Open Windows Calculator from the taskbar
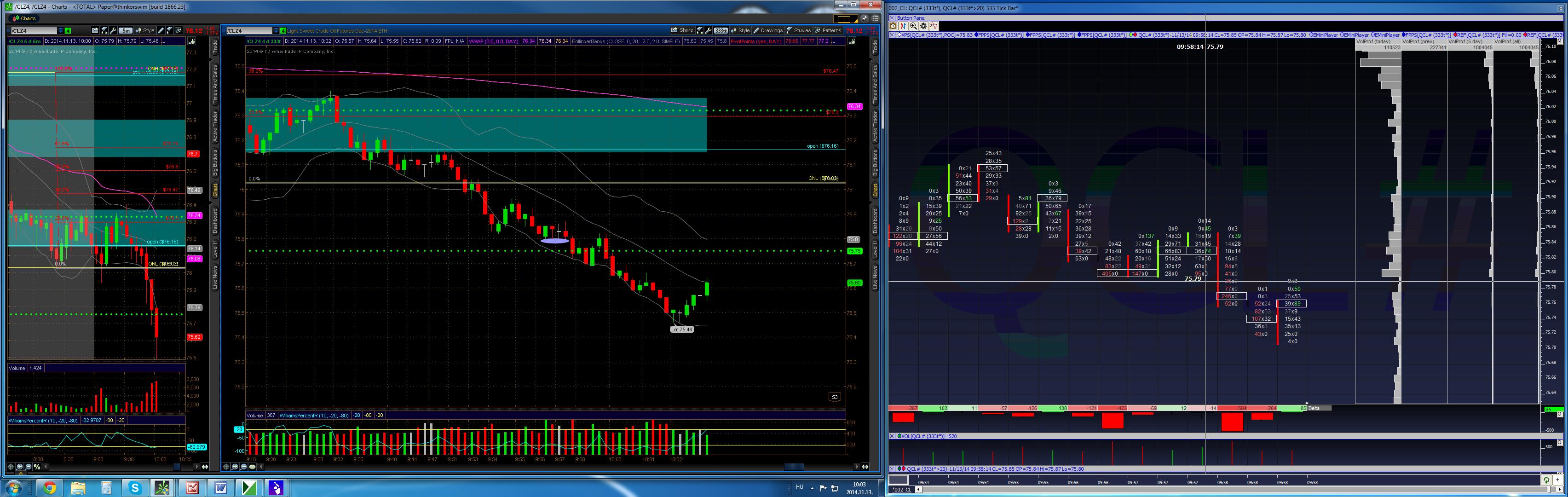Image resolution: width=1568 pixels, height=497 pixels. (107, 488)
